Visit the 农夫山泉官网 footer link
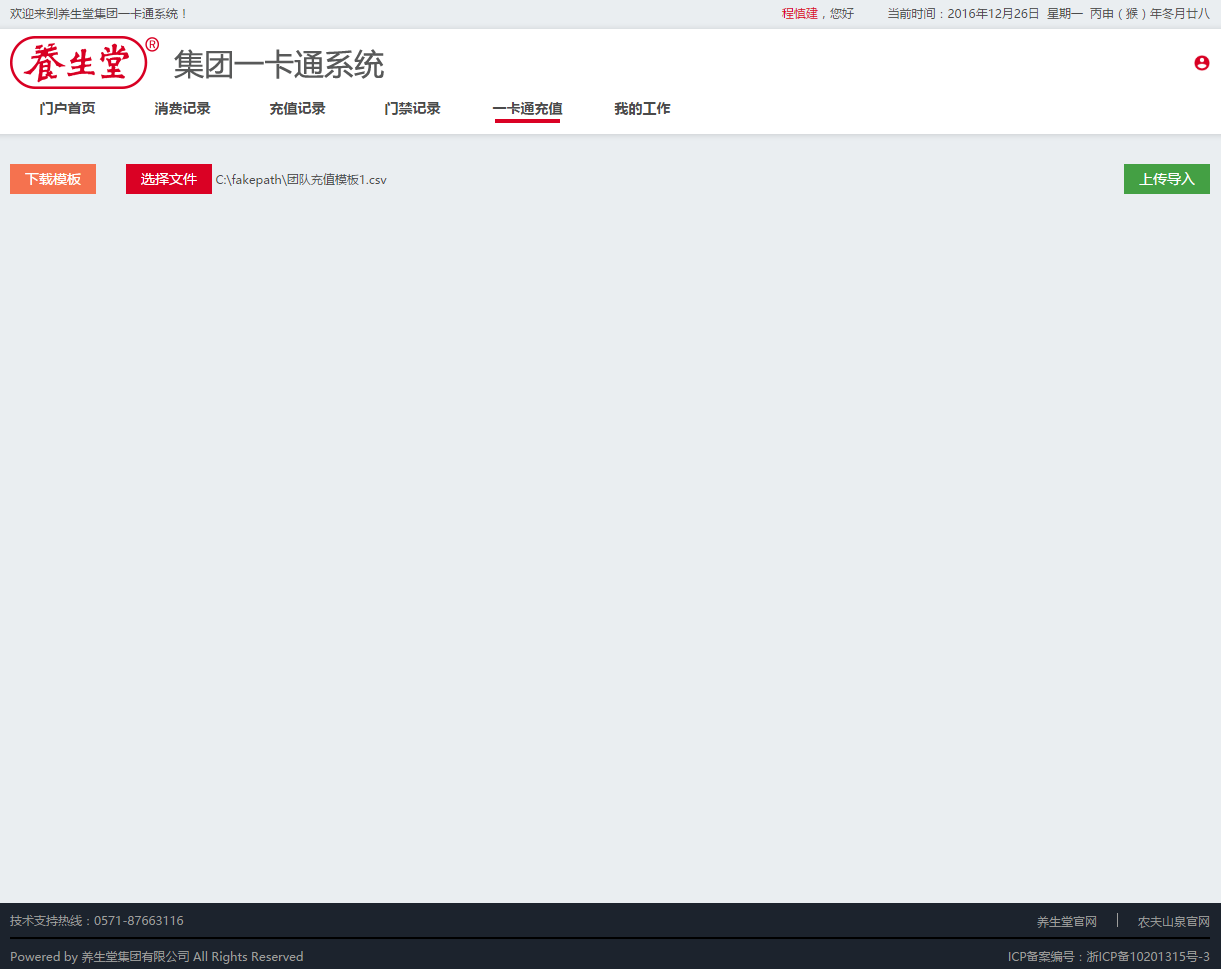 pos(1173,922)
